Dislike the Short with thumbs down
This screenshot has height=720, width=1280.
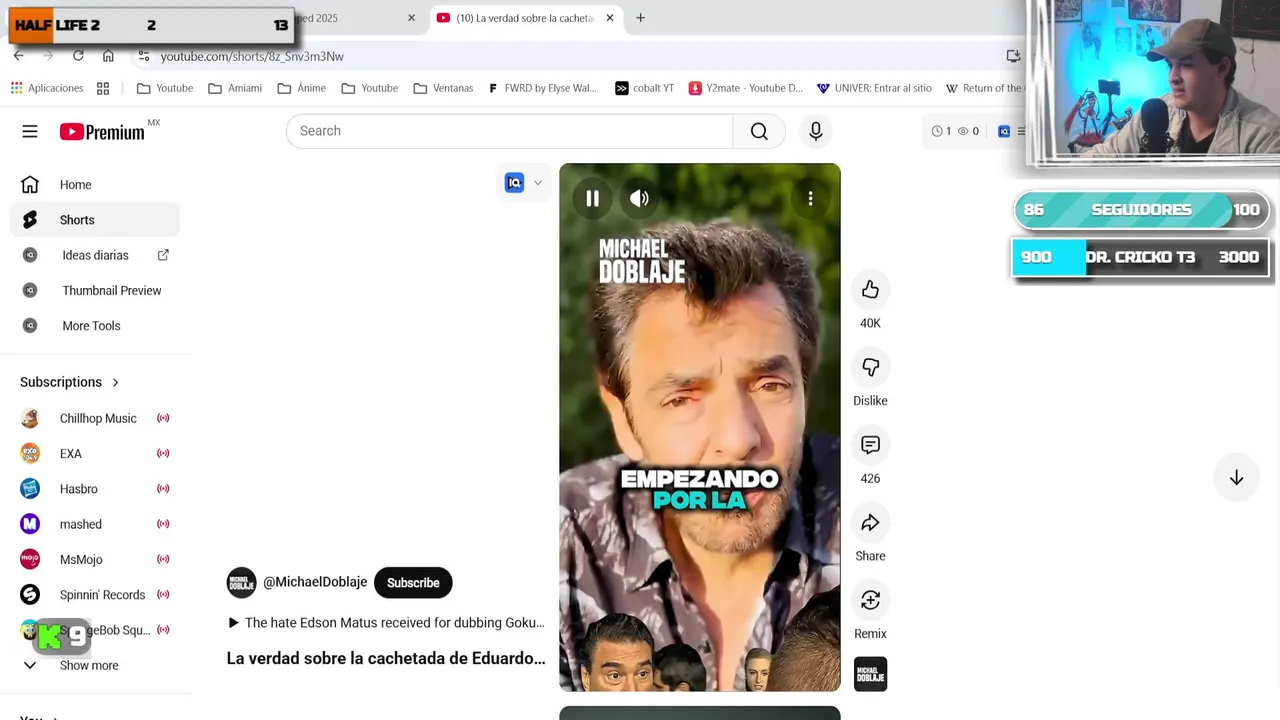click(x=870, y=367)
